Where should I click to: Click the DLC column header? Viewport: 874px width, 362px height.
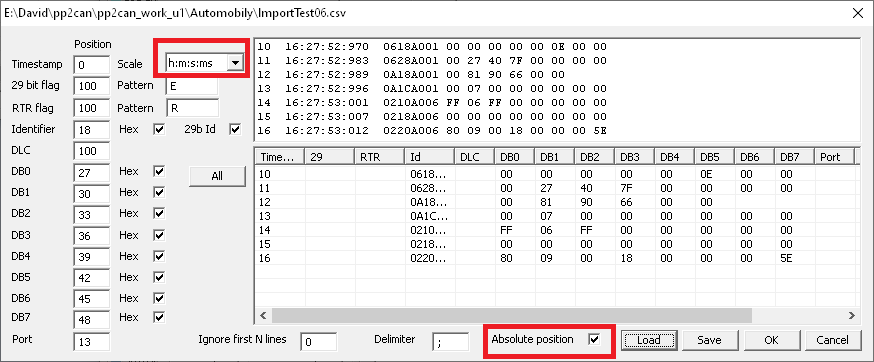(x=475, y=157)
